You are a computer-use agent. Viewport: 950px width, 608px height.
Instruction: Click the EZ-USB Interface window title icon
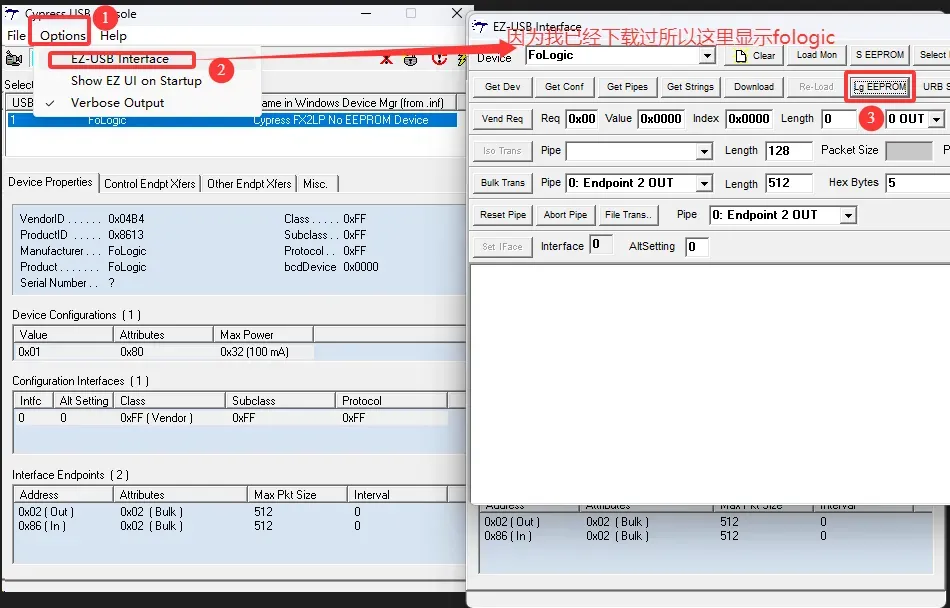coord(480,27)
